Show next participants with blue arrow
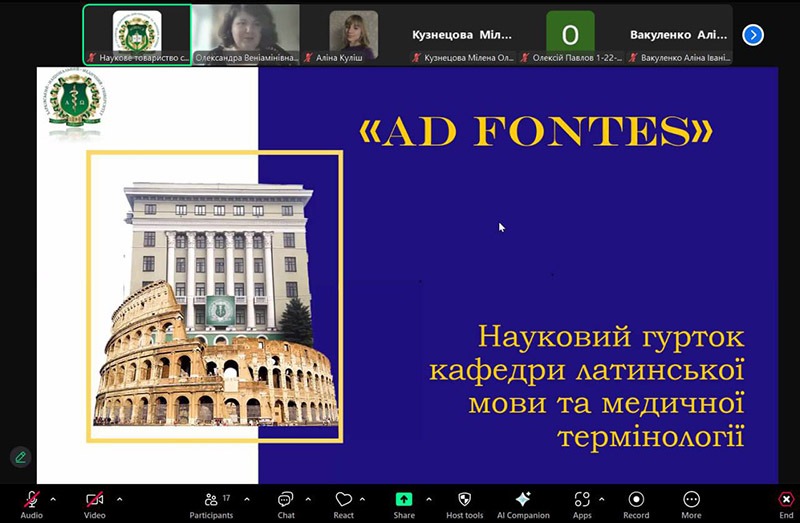Viewport: 800px width, 523px height. [x=753, y=35]
